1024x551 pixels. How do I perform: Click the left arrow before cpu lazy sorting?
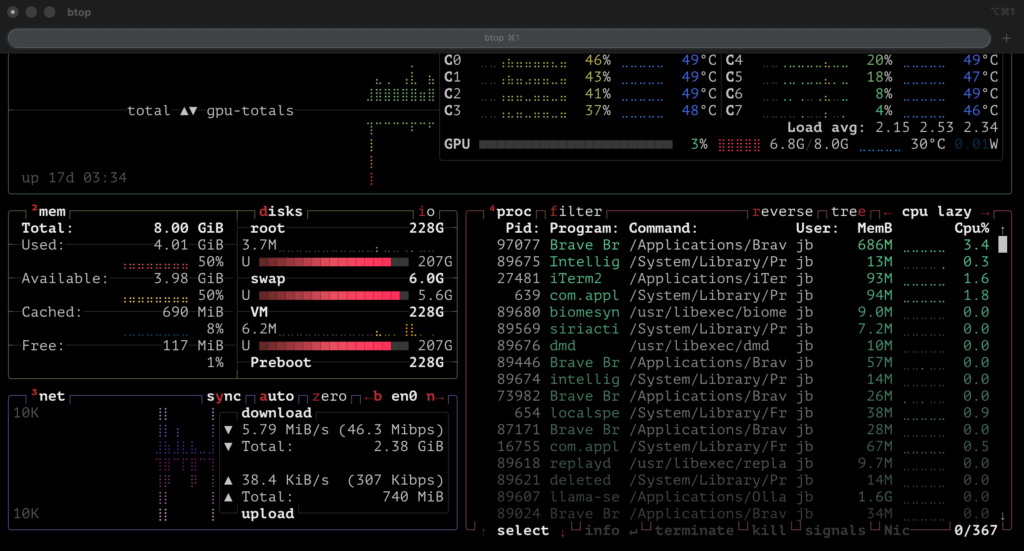(888, 213)
